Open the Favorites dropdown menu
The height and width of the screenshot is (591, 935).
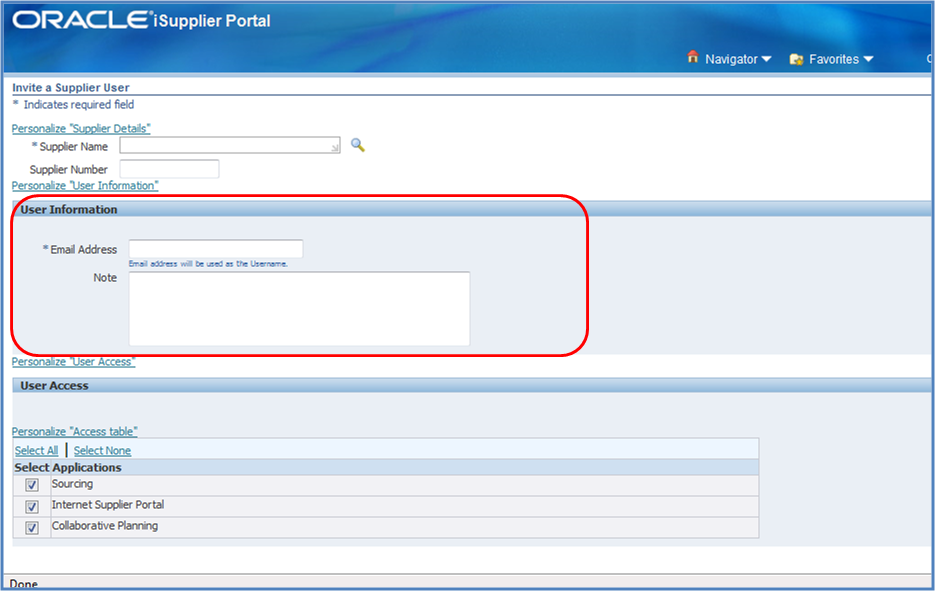pos(841,59)
